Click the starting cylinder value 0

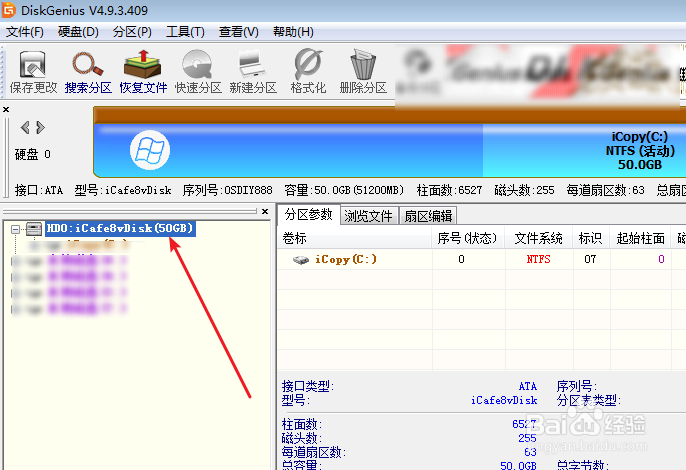(661, 260)
